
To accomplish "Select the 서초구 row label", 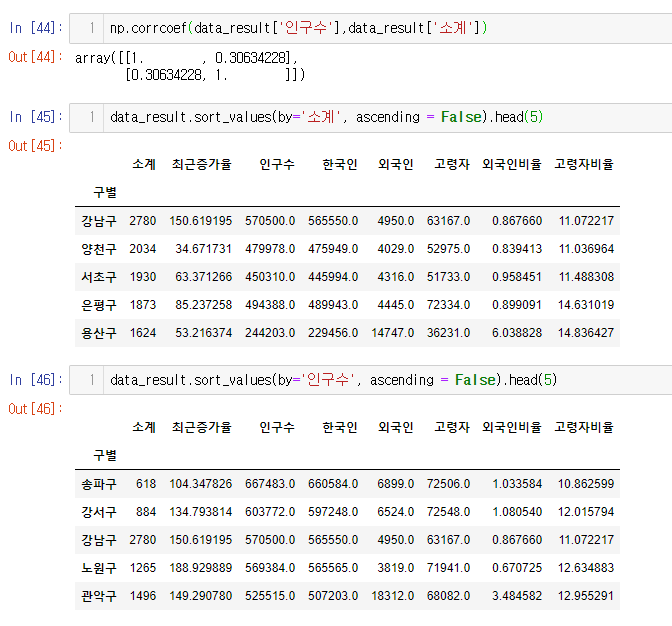I will [x=98, y=276].
